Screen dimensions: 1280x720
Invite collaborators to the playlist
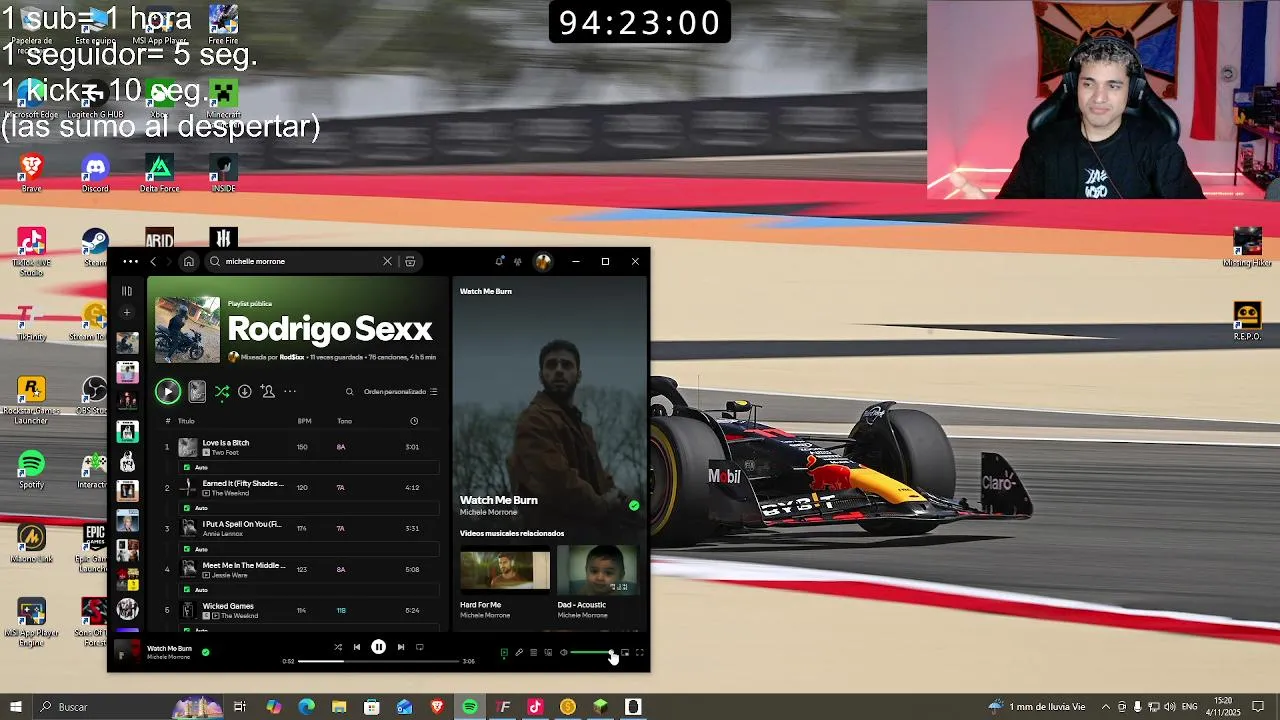pyautogui.click(x=267, y=392)
